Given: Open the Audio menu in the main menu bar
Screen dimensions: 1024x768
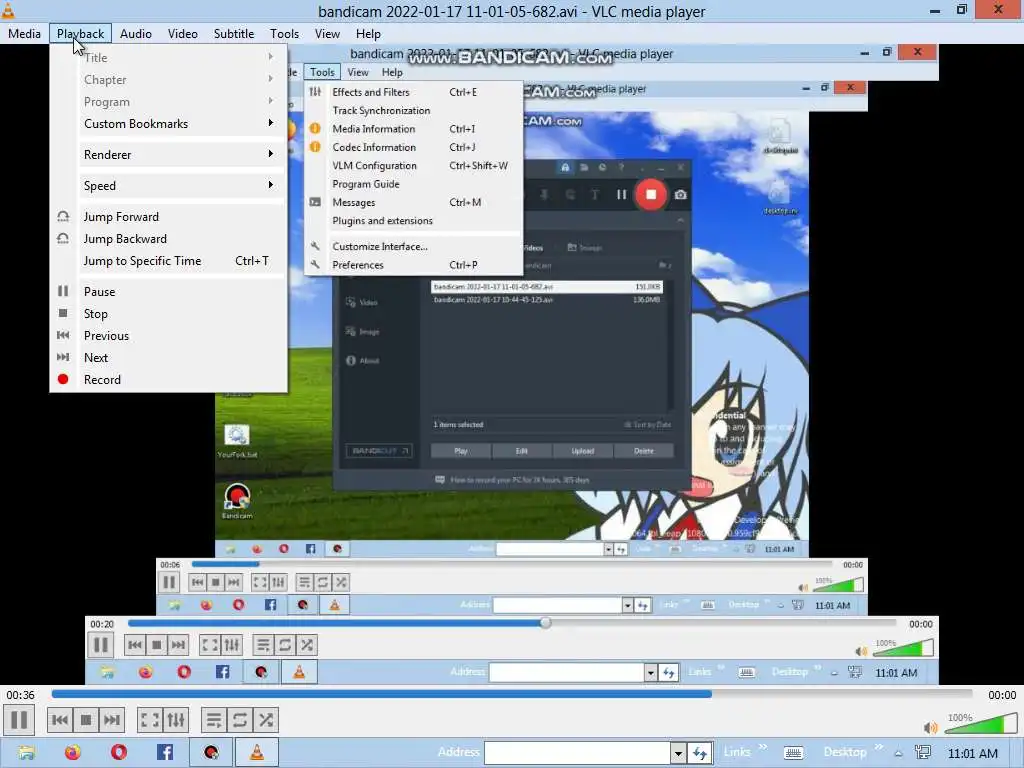Looking at the screenshot, I should point(136,34).
